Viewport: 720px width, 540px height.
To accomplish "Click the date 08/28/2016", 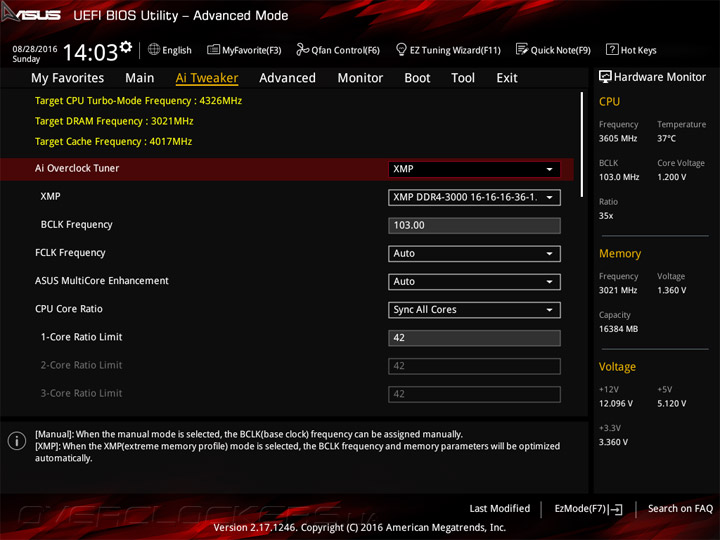I will click(34, 49).
